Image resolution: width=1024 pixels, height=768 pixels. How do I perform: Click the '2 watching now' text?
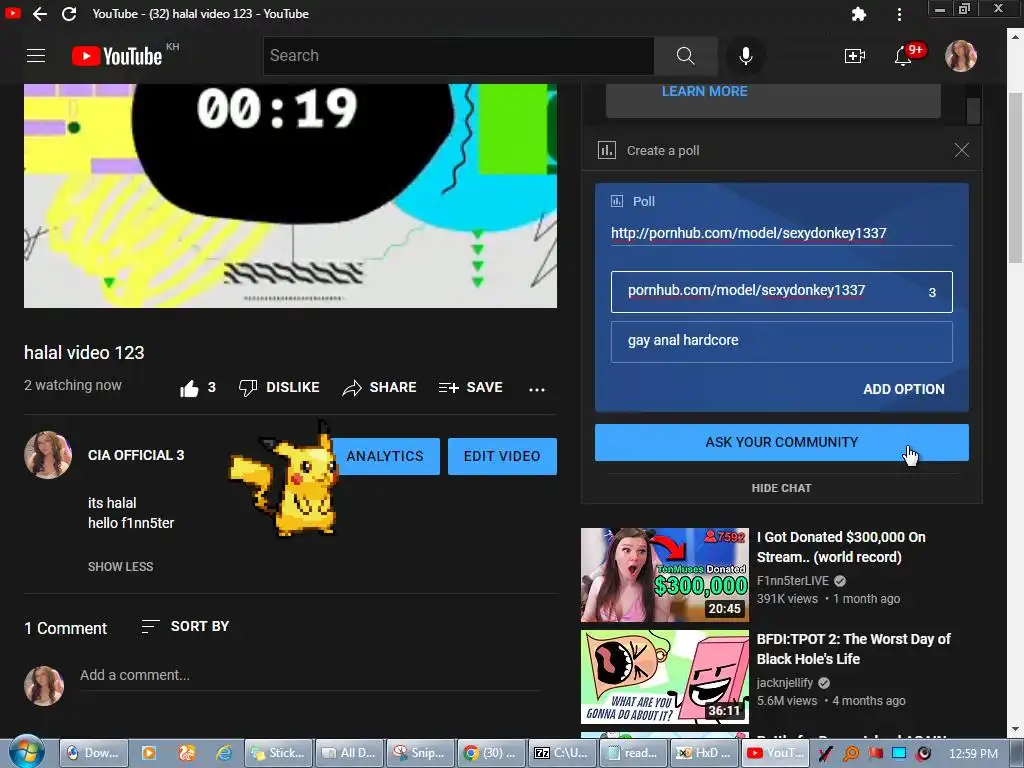72,385
